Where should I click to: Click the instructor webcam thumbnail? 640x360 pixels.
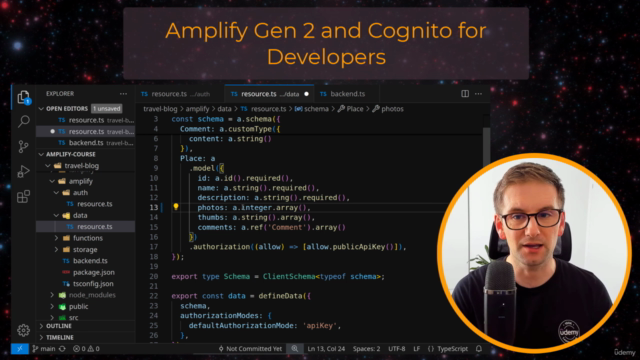[534, 253]
